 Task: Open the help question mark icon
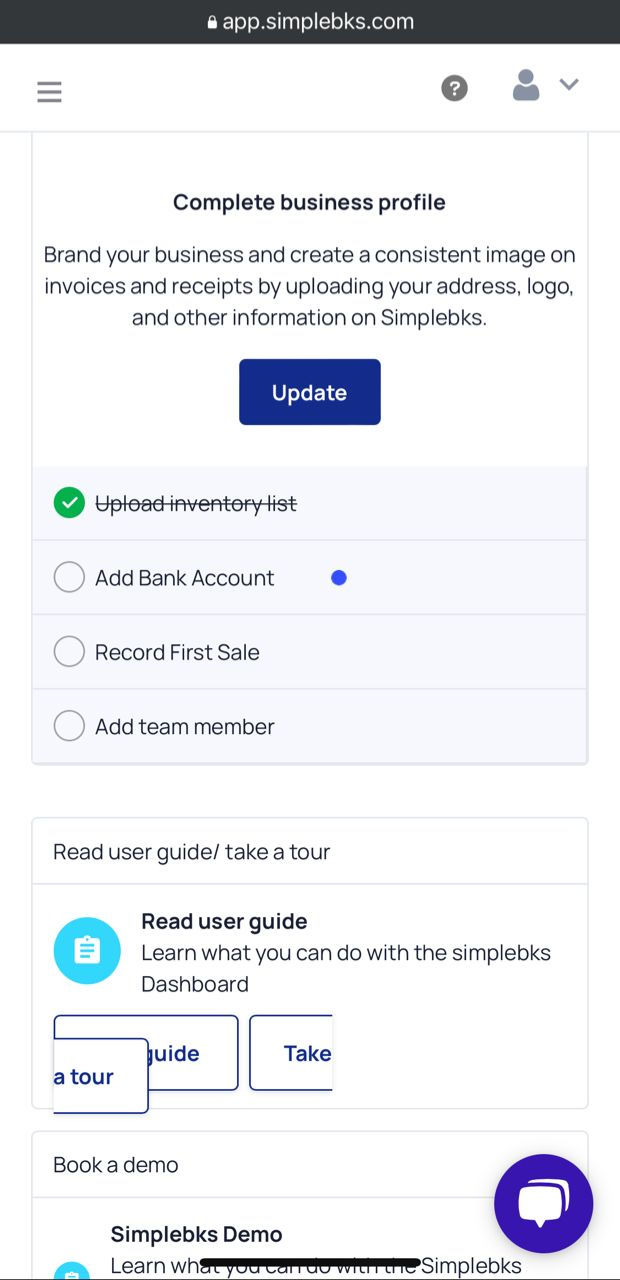pos(454,88)
